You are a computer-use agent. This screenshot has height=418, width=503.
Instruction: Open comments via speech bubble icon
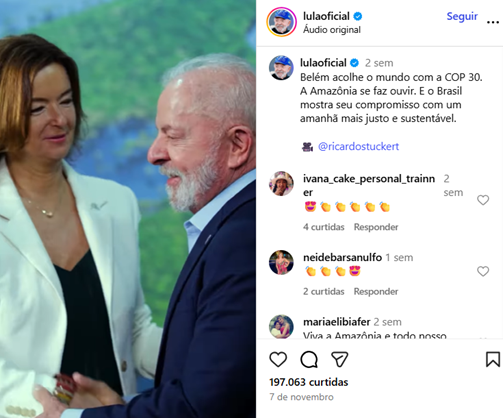coord(309,359)
